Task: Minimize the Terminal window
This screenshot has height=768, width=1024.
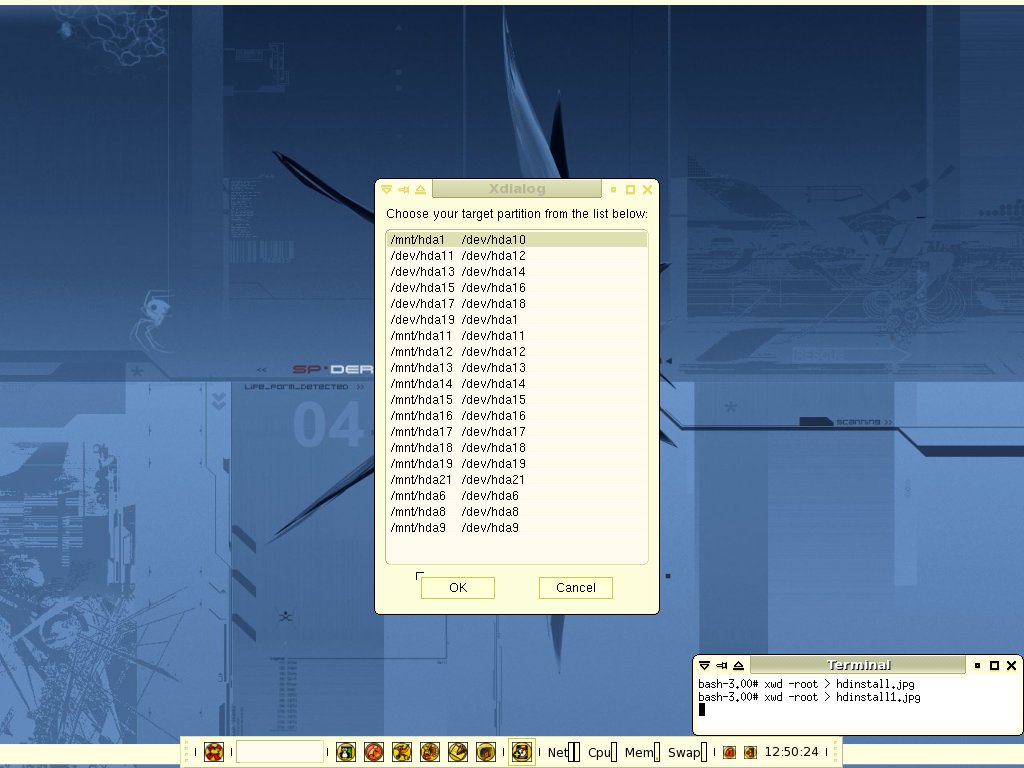Action: coord(977,665)
